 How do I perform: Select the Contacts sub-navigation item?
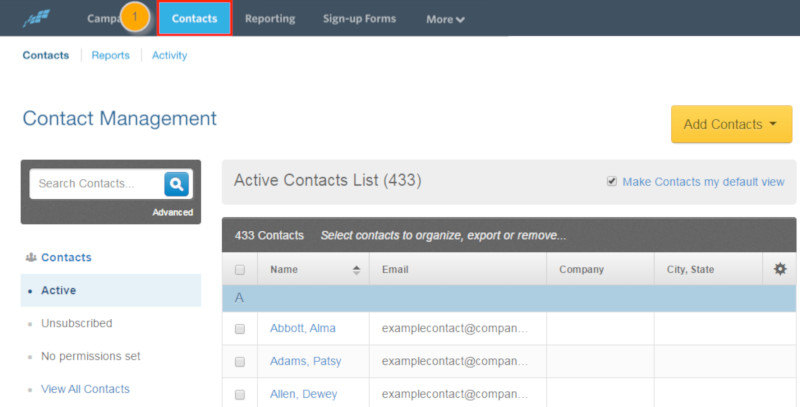(x=46, y=55)
